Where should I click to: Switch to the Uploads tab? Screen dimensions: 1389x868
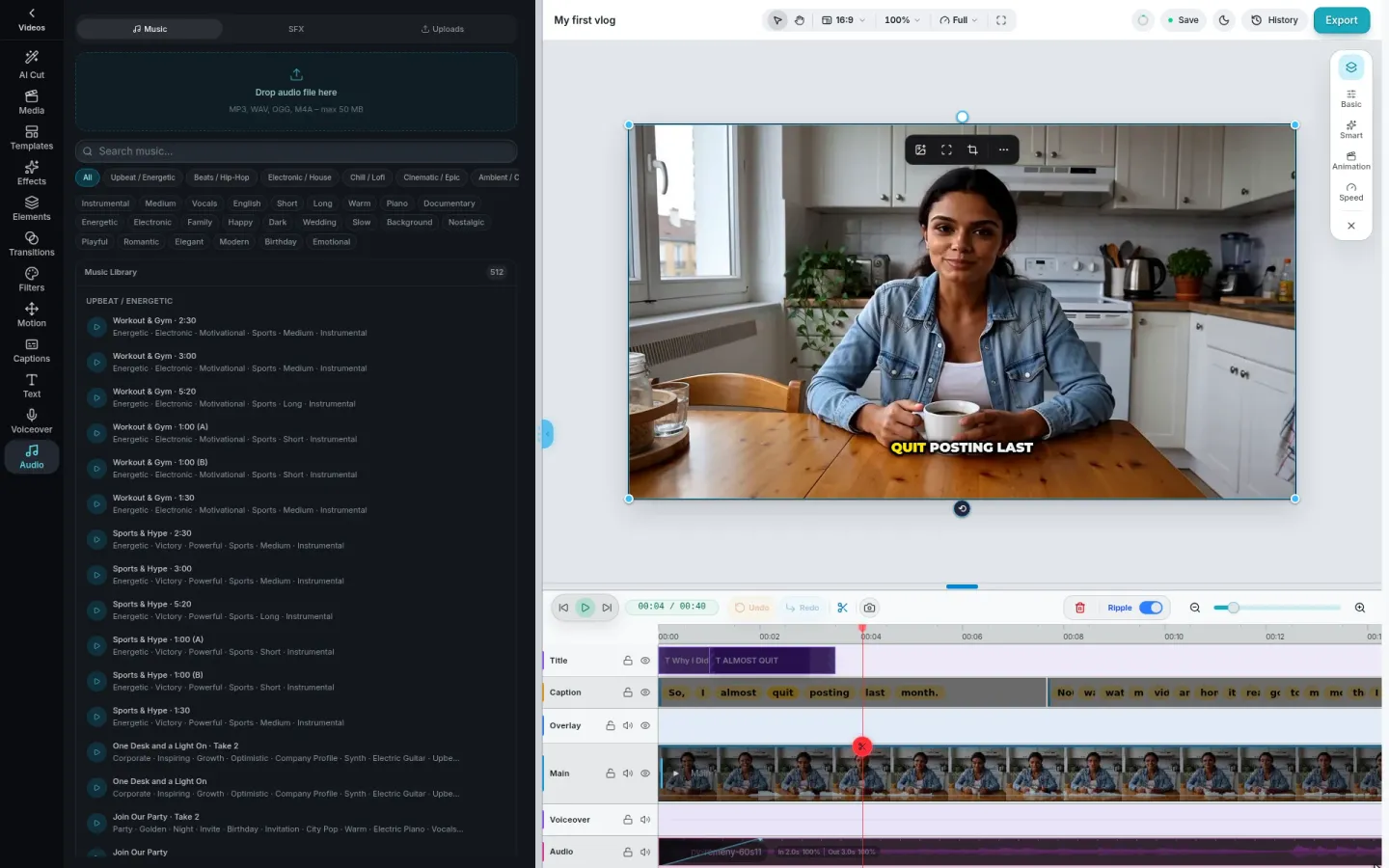tap(443, 29)
